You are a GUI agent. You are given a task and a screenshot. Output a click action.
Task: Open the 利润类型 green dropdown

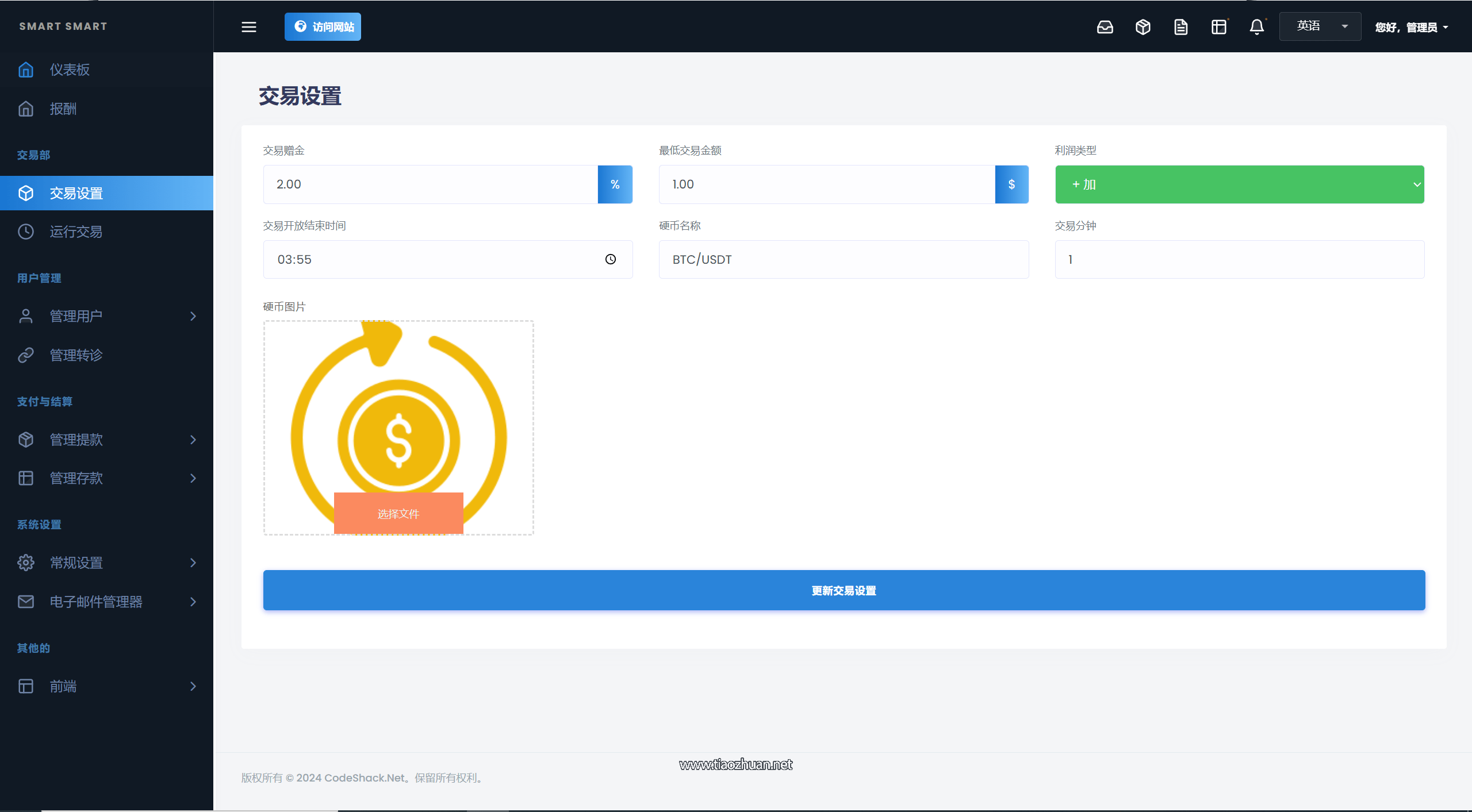point(1239,184)
